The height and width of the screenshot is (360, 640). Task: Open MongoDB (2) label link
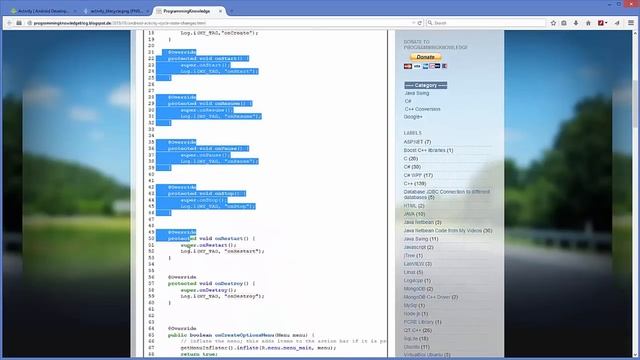tap(418, 289)
